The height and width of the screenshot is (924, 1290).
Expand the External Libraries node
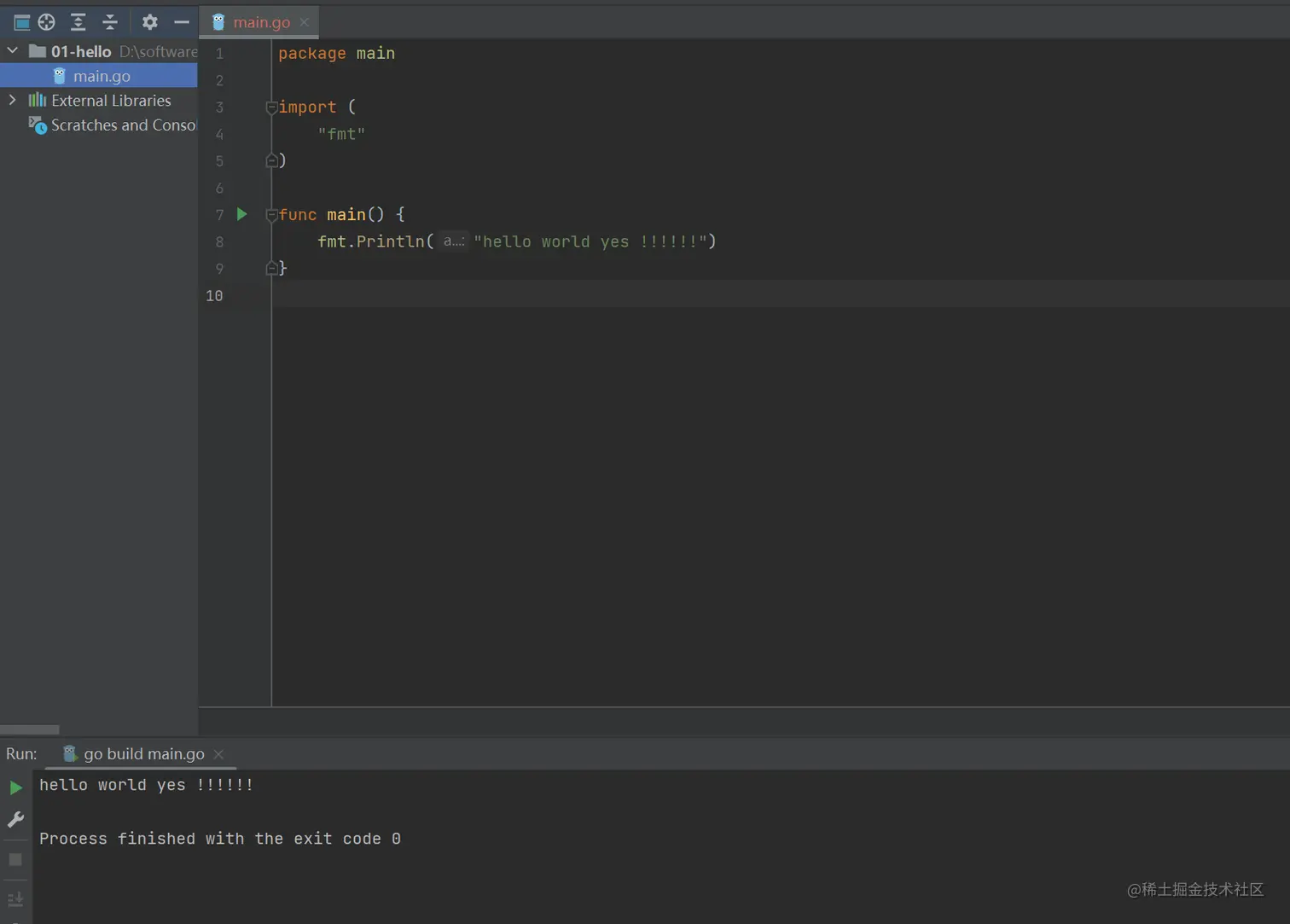(x=13, y=100)
